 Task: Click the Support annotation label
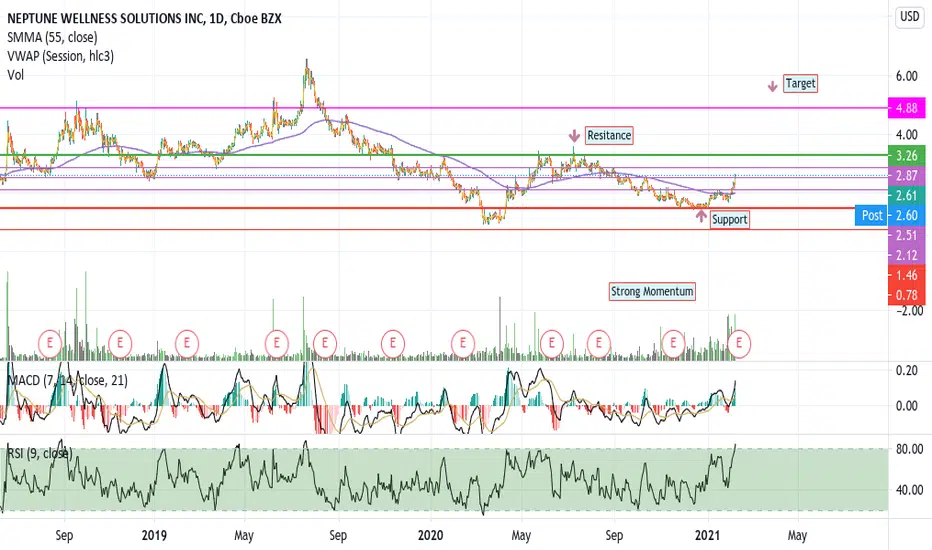729,219
